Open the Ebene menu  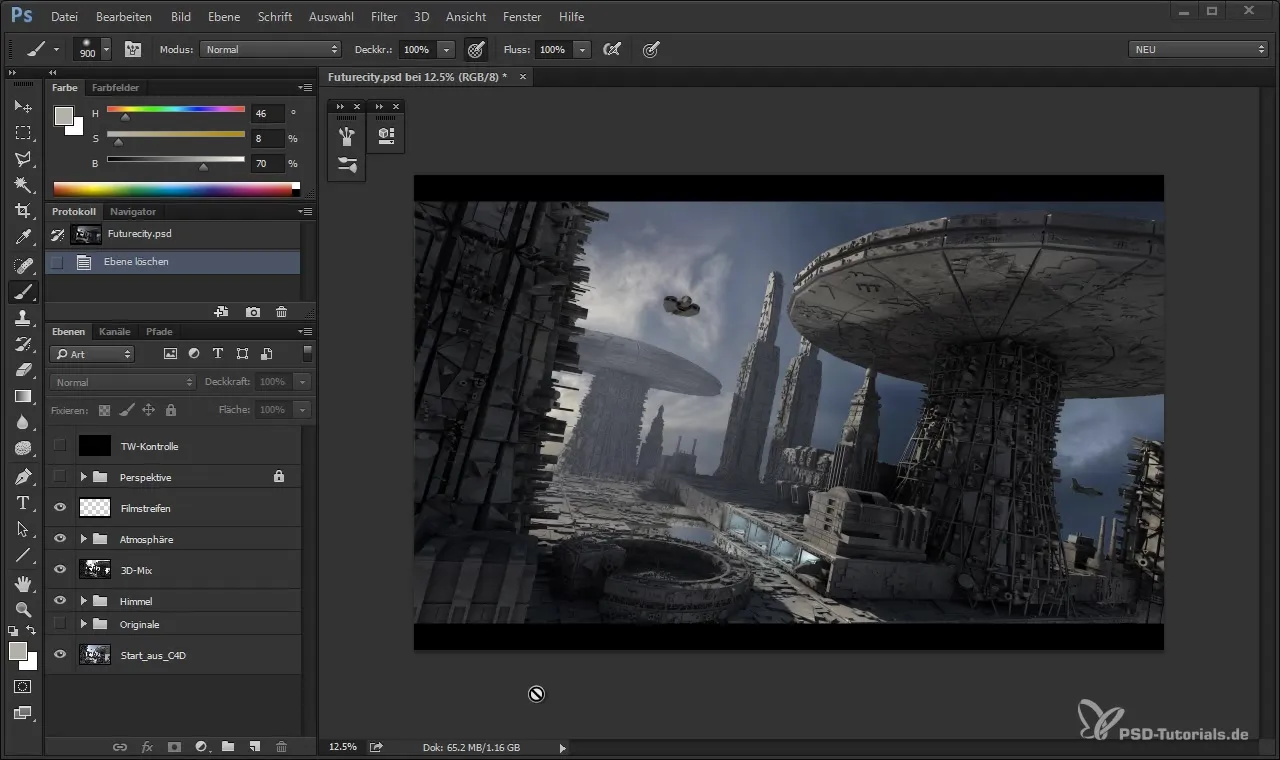tap(223, 17)
